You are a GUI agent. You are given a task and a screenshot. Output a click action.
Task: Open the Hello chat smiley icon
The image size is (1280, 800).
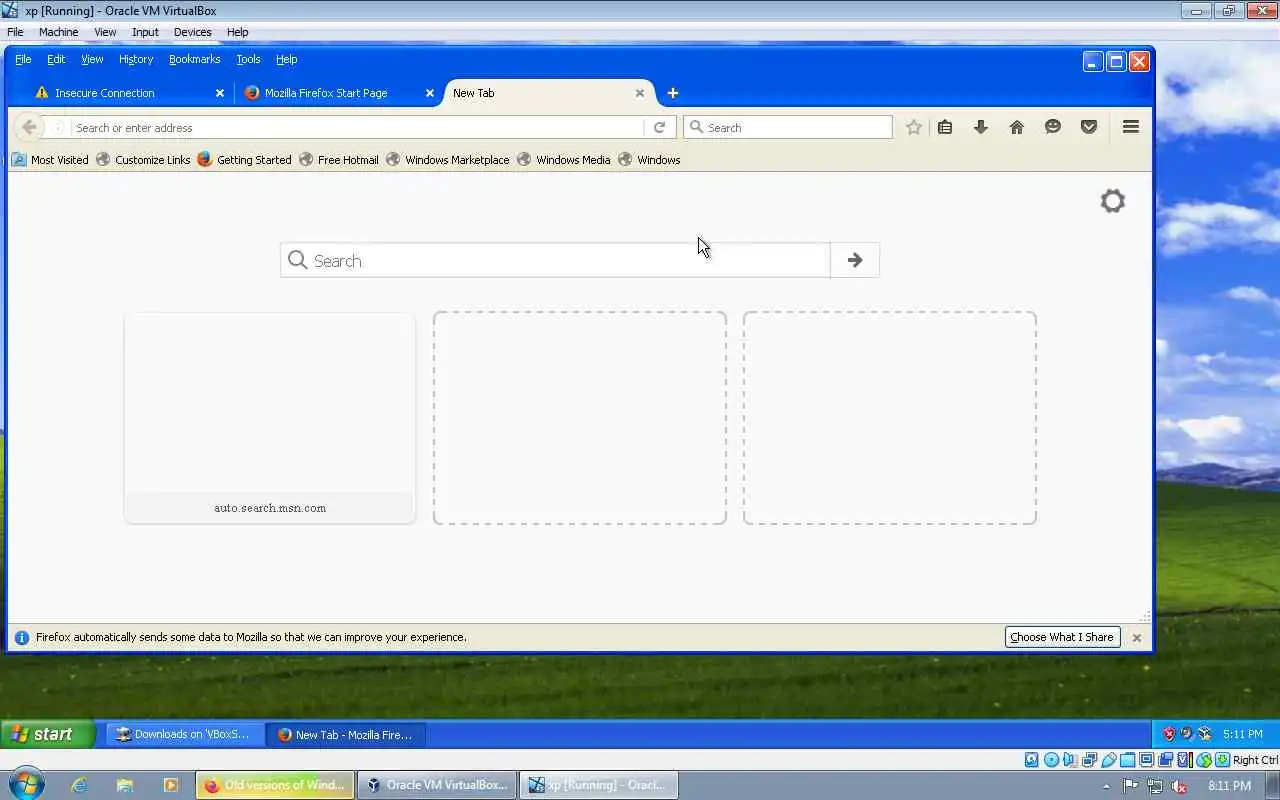(x=1053, y=127)
